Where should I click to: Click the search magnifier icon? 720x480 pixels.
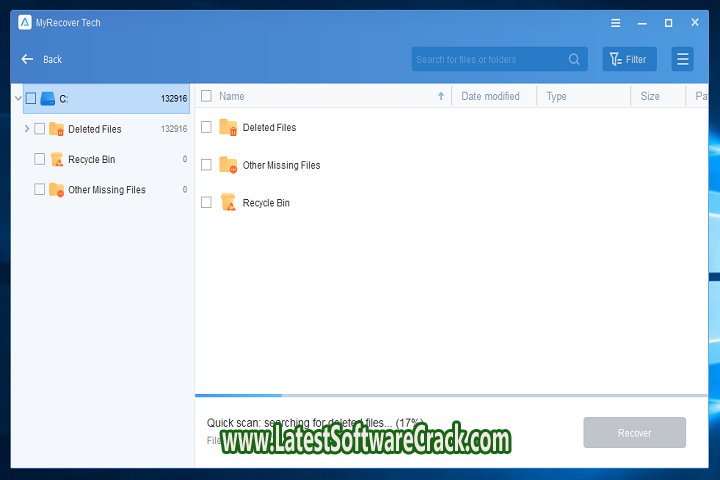[x=575, y=60]
